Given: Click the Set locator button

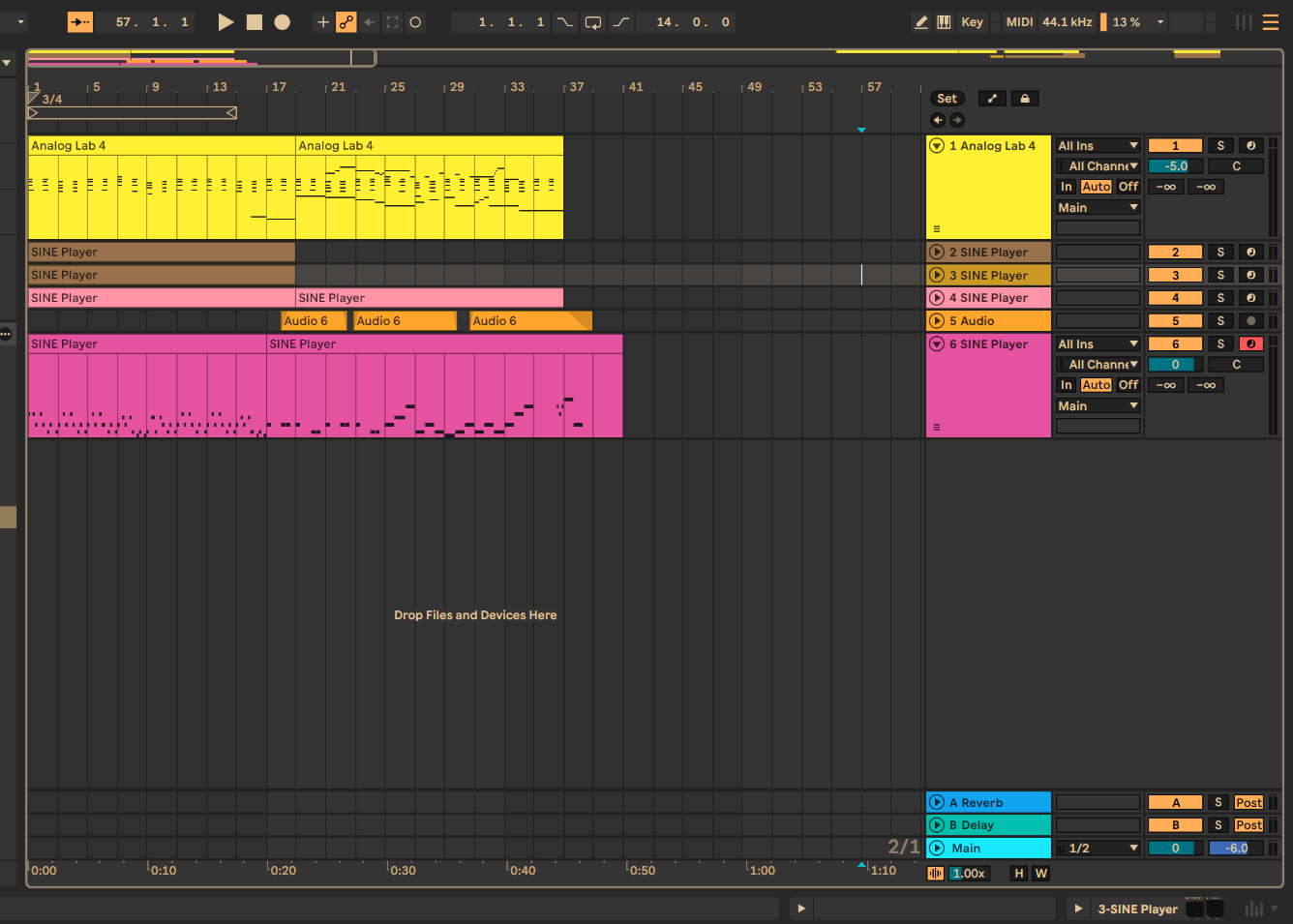Looking at the screenshot, I should click(947, 98).
